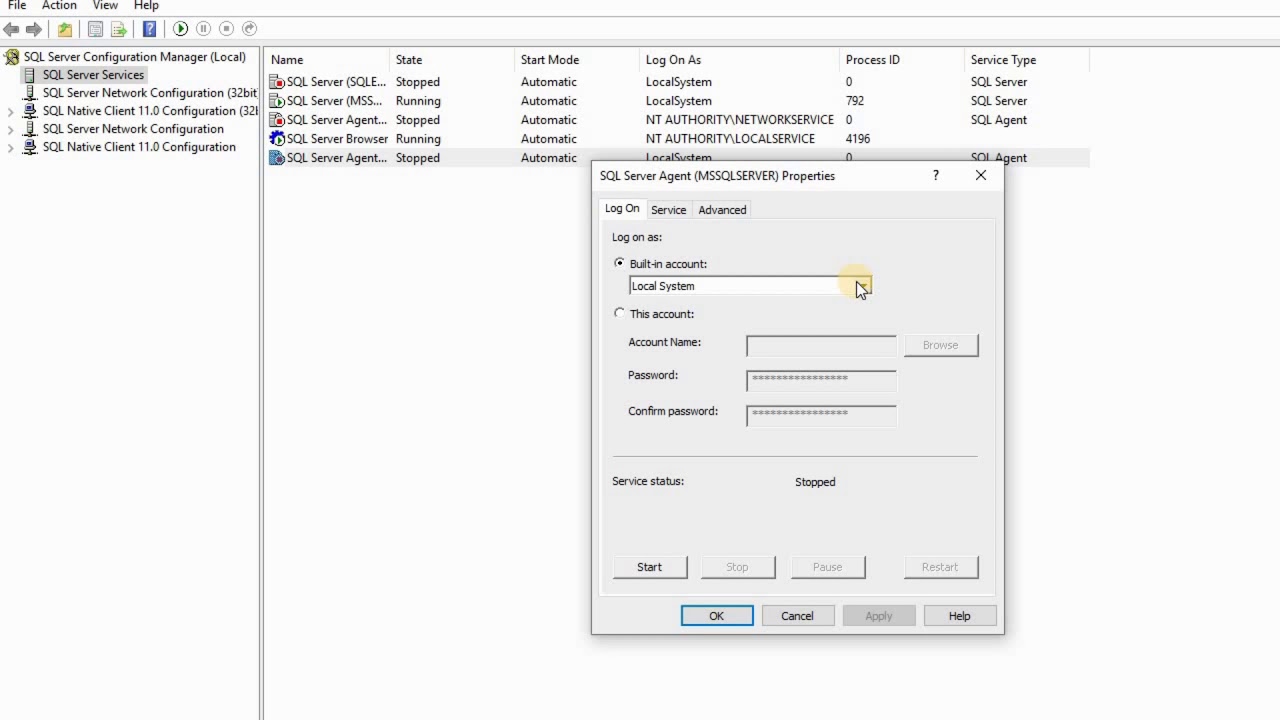Select the SQL Server Browser row name
Screen dimensions: 1280x720
click(337, 139)
